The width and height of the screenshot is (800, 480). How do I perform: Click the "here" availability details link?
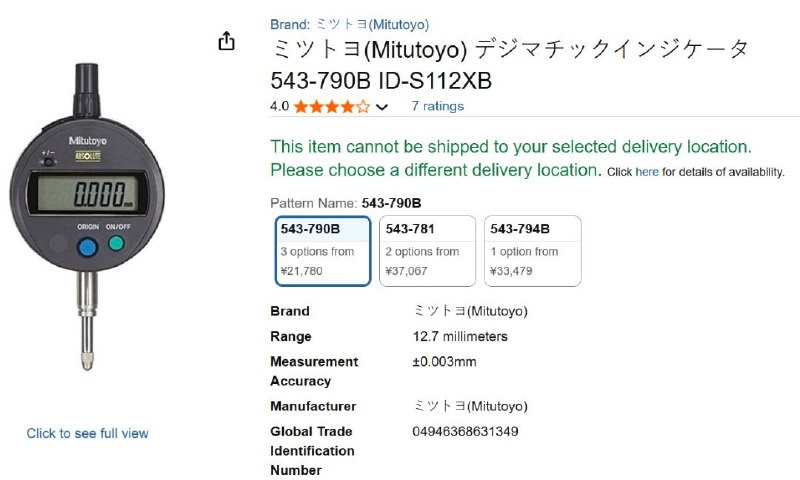click(x=647, y=172)
